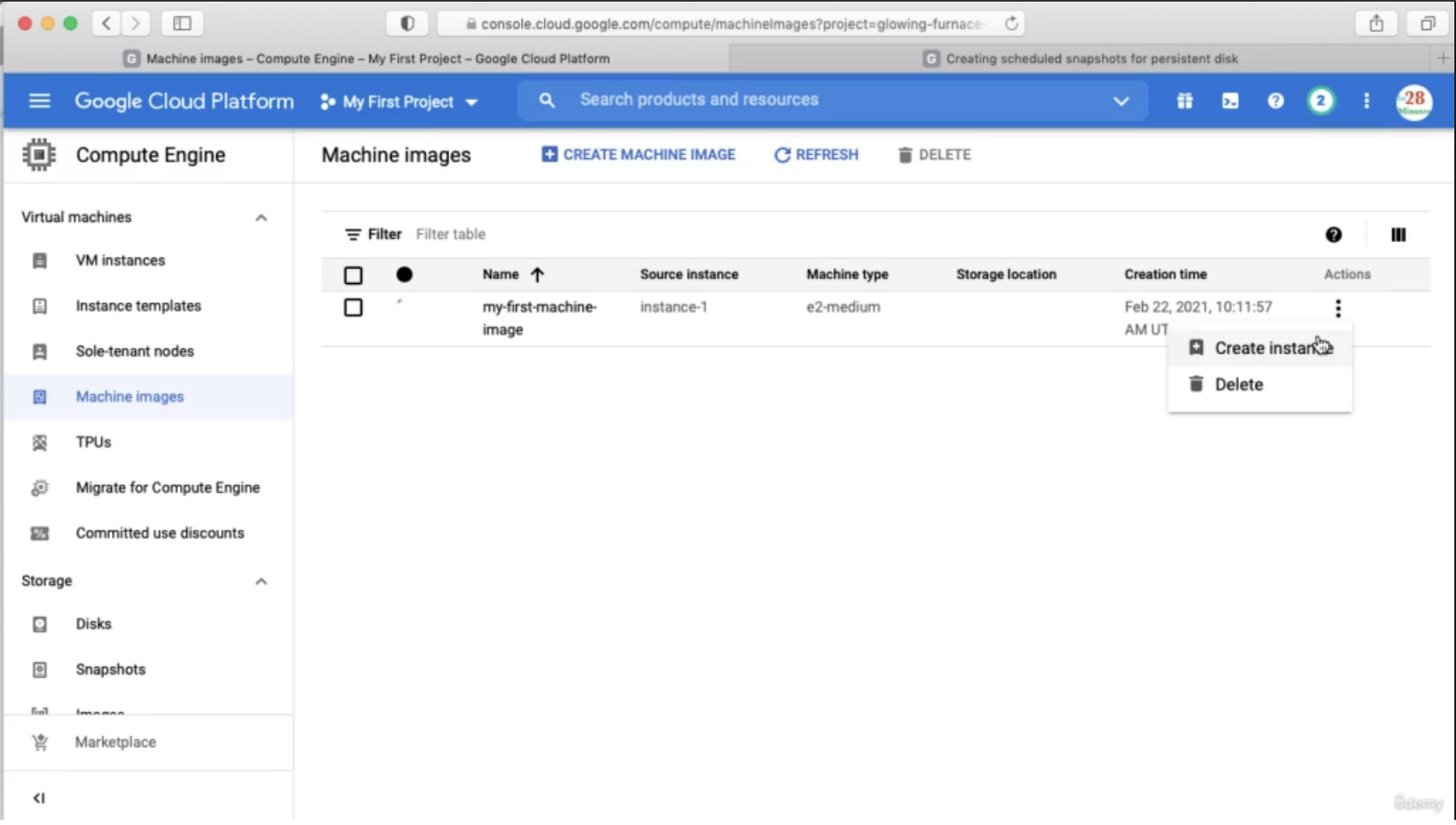This screenshot has width=1456, height=825.
Task: Open Disks page
Action: pyautogui.click(x=93, y=624)
